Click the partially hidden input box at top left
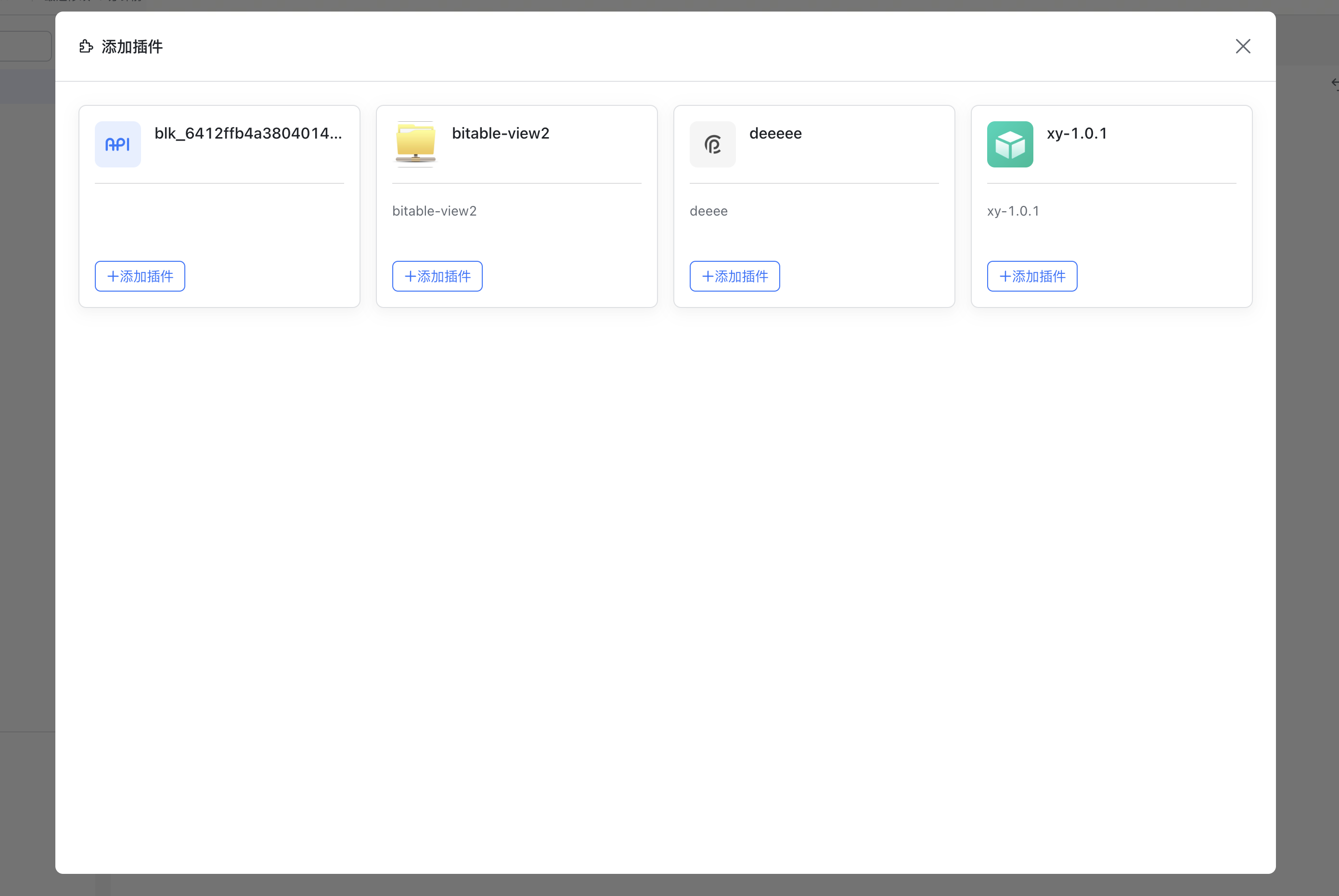Image resolution: width=1339 pixels, height=896 pixels. pyautogui.click(x=26, y=46)
